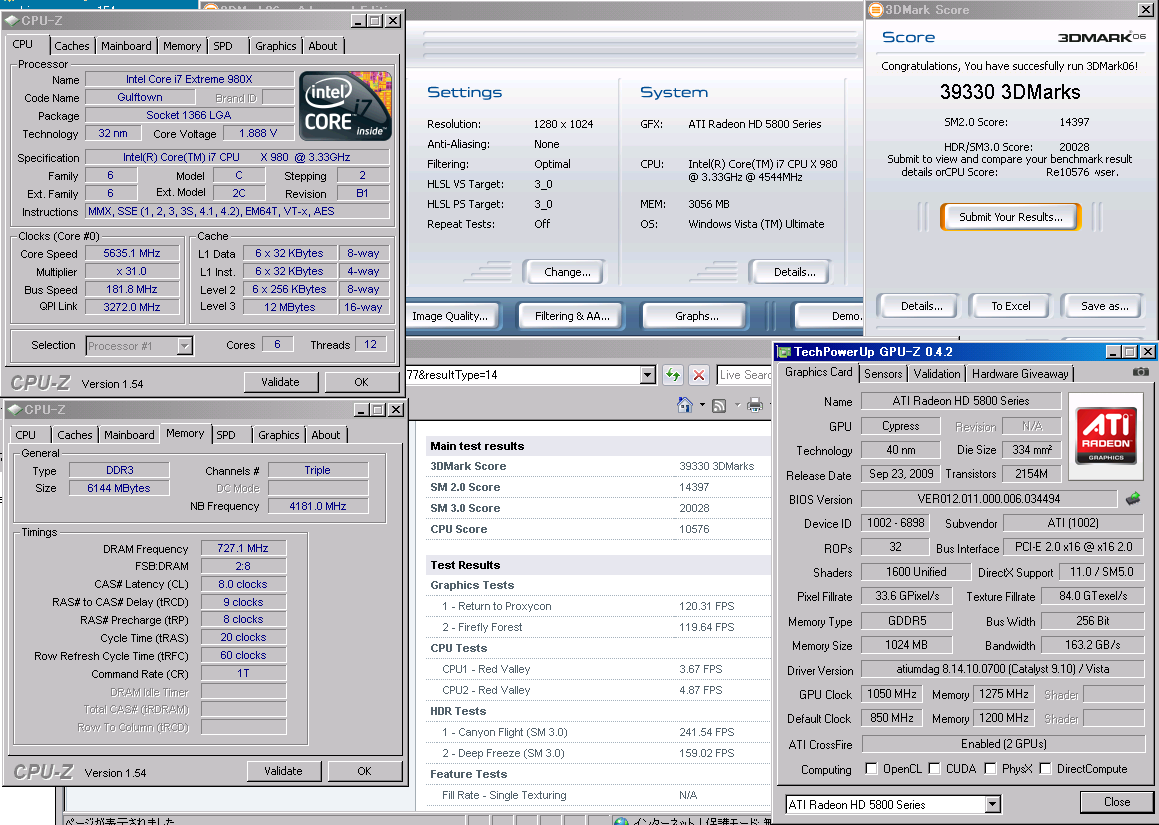This screenshot has width=1159, height=825.
Task: Click the BIOS save chip icon in GPU-Z
Action: [1132, 499]
